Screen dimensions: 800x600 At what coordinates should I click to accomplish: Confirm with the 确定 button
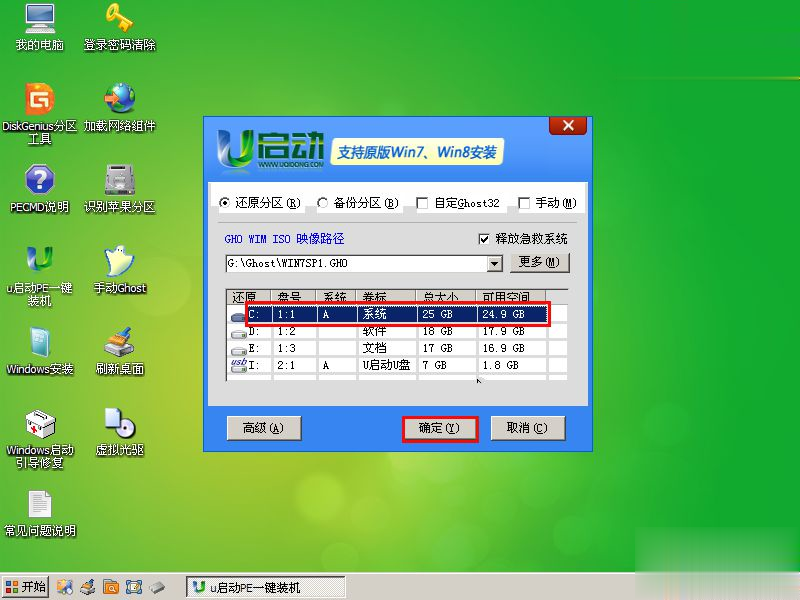[439, 428]
